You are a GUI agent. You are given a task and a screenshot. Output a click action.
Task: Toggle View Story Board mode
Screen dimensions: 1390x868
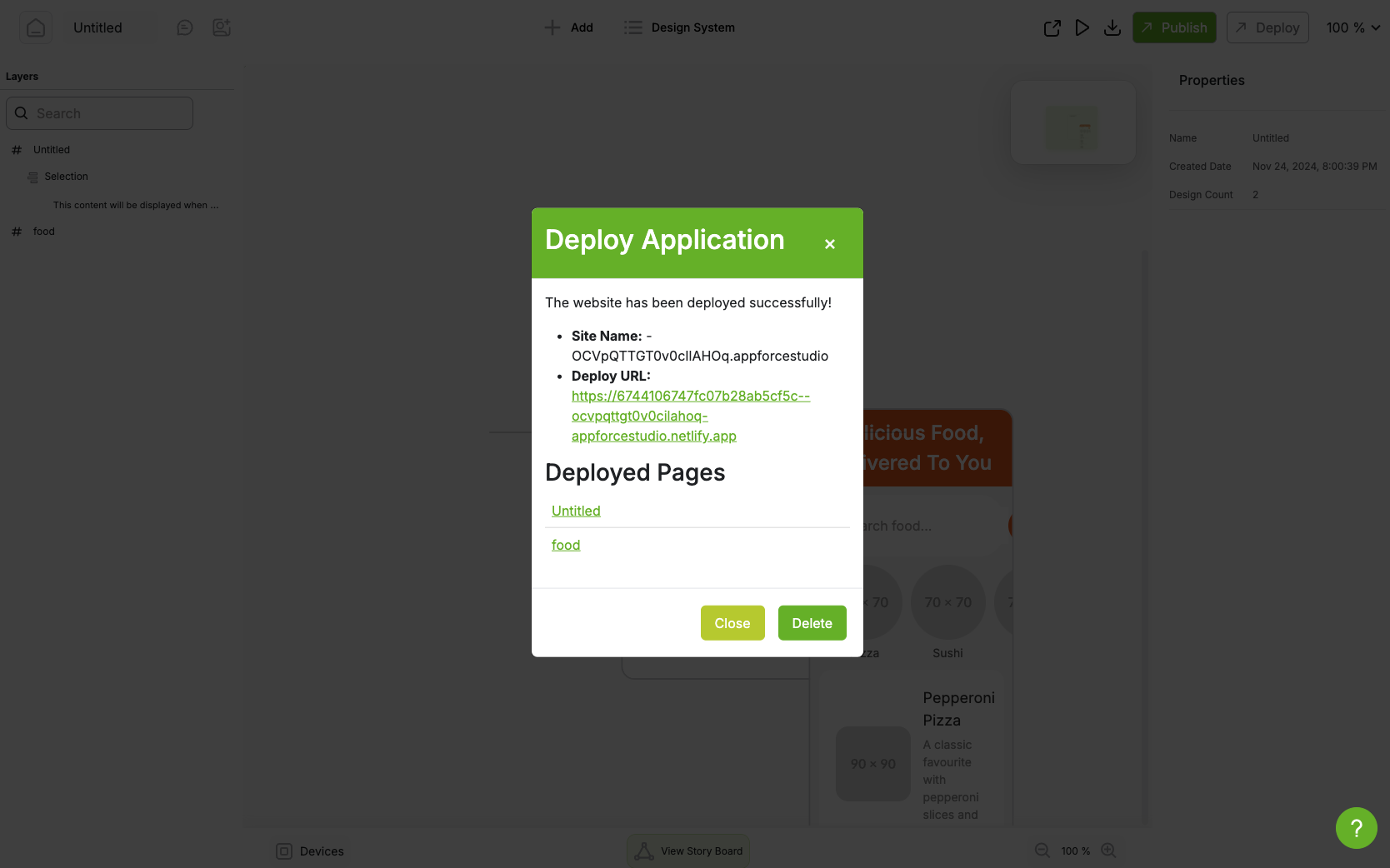(x=688, y=851)
